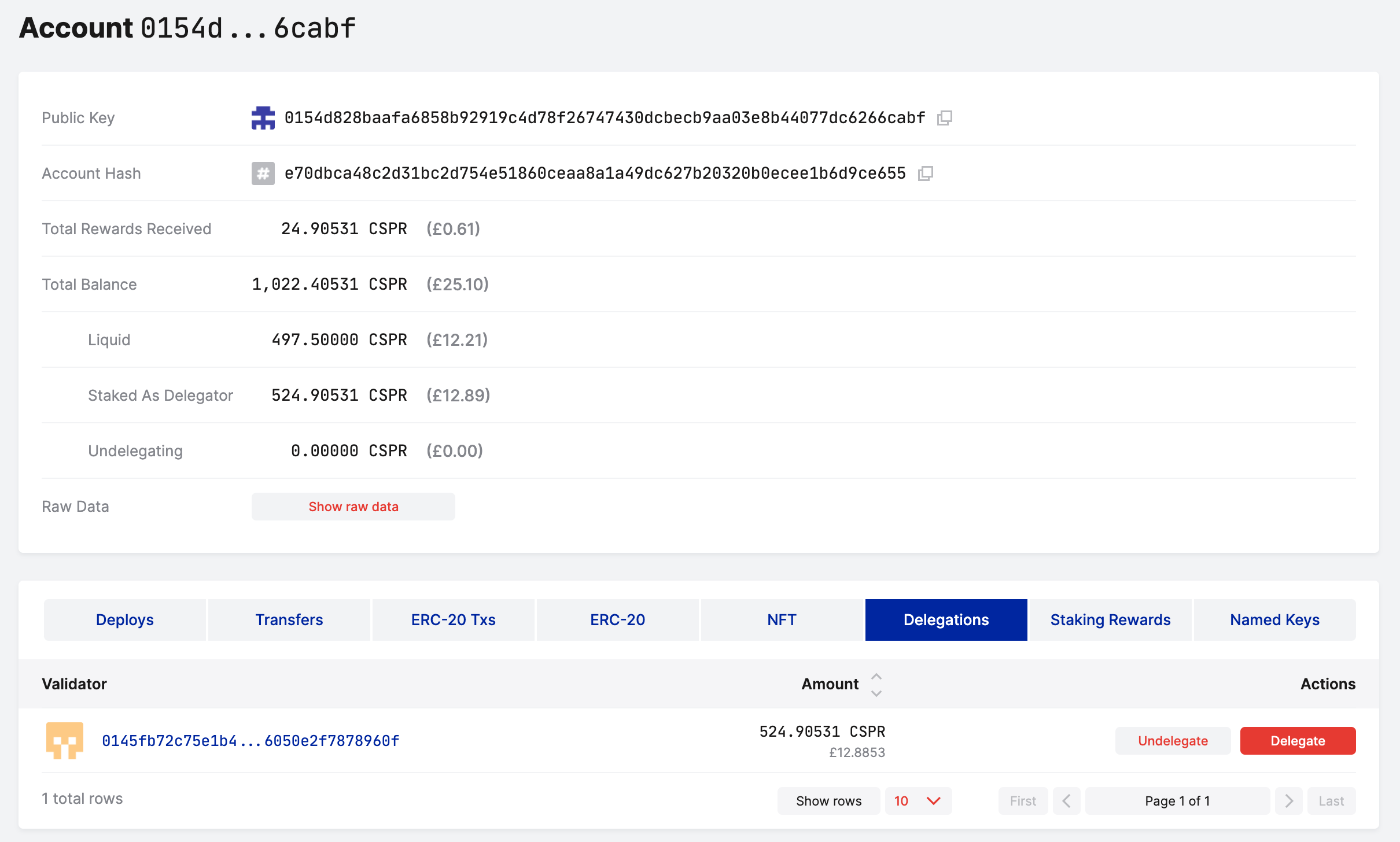Click the Page 1 of 1 indicator
Viewport: 1400px width, 842px height.
(1177, 801)
